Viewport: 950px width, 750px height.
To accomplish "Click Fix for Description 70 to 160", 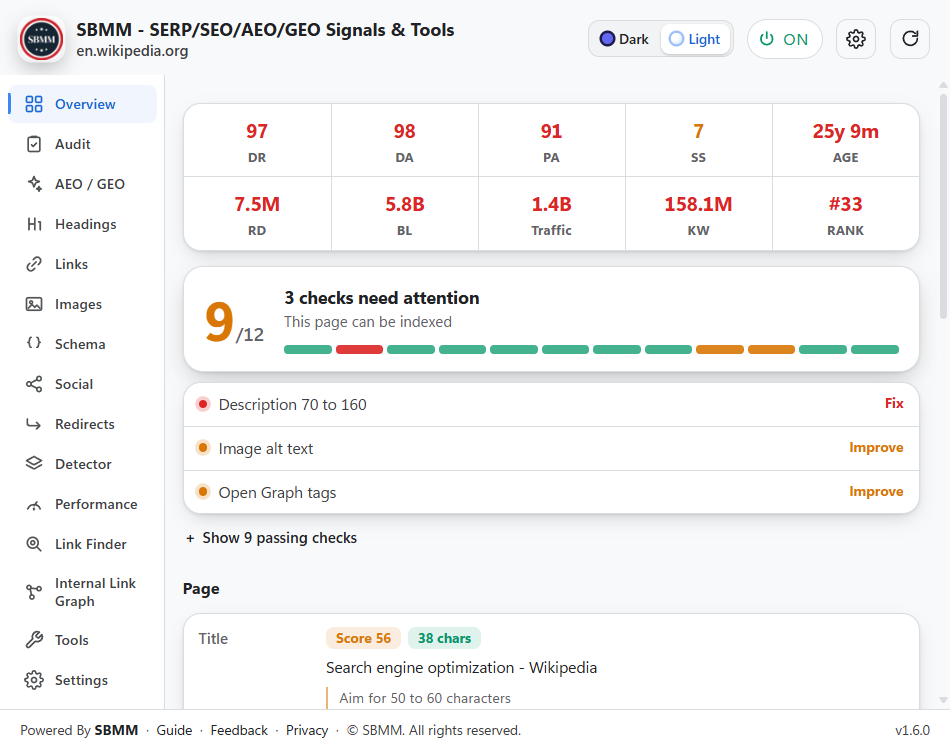I will click(x=894, y=403).
